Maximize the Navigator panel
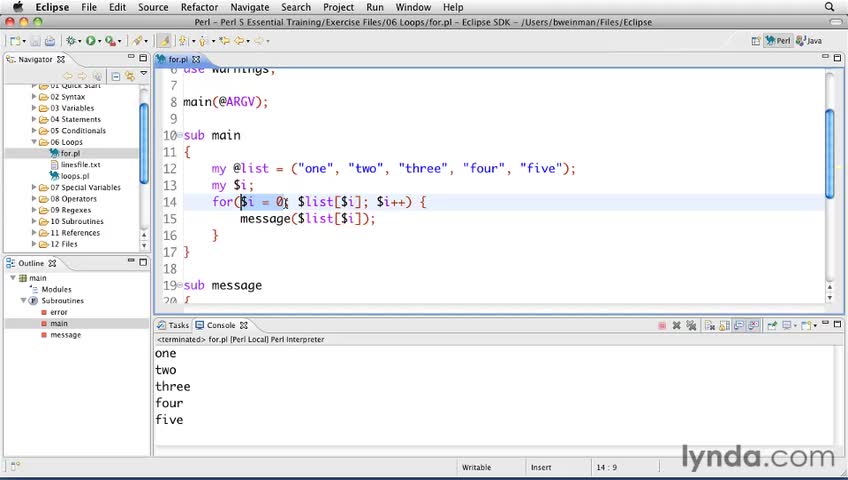This screenshot has width=848, height=480. pyautogui.click(x=143, y=58)
